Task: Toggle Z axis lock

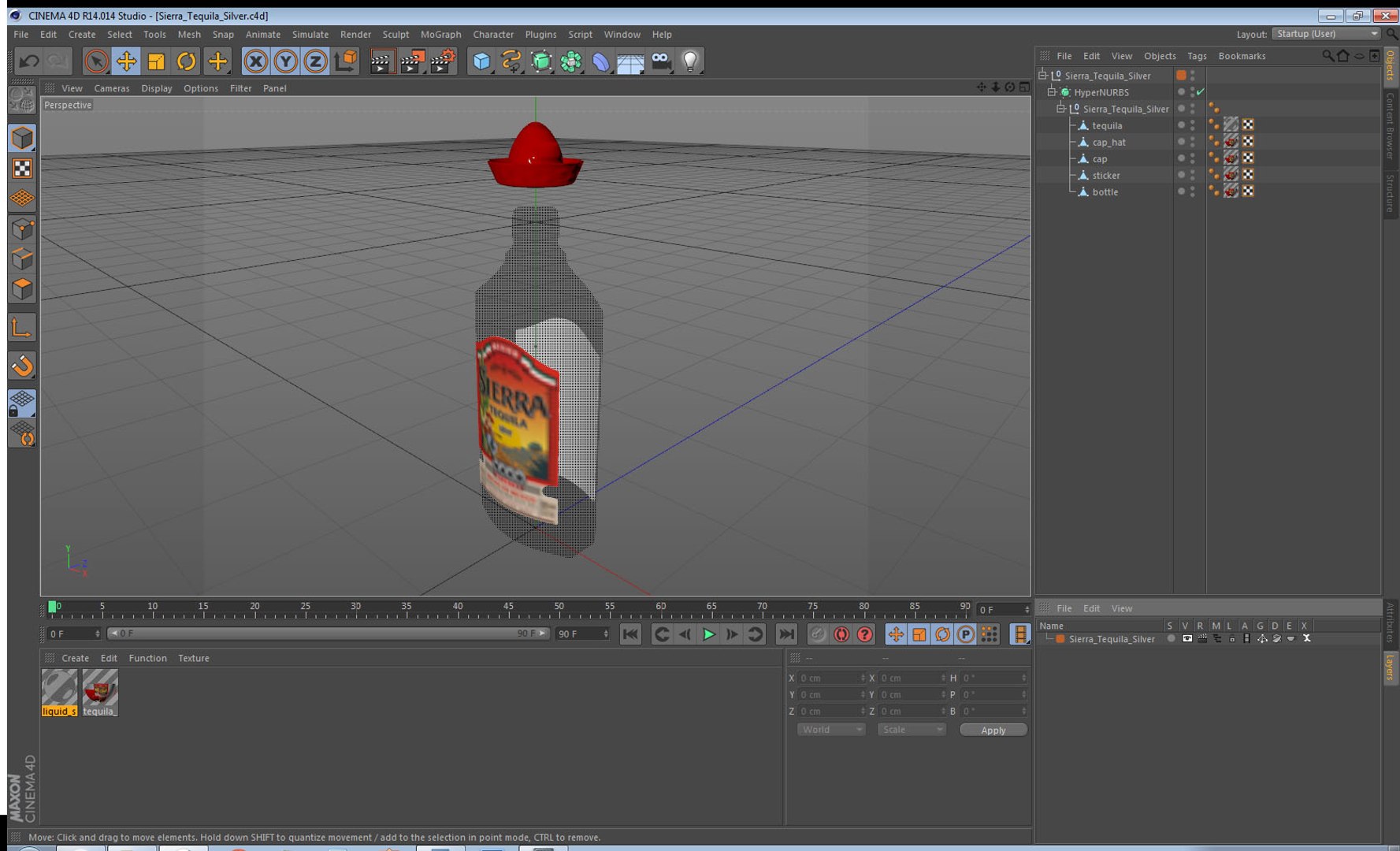Action: pyautogui.click(x=315, y=61)
